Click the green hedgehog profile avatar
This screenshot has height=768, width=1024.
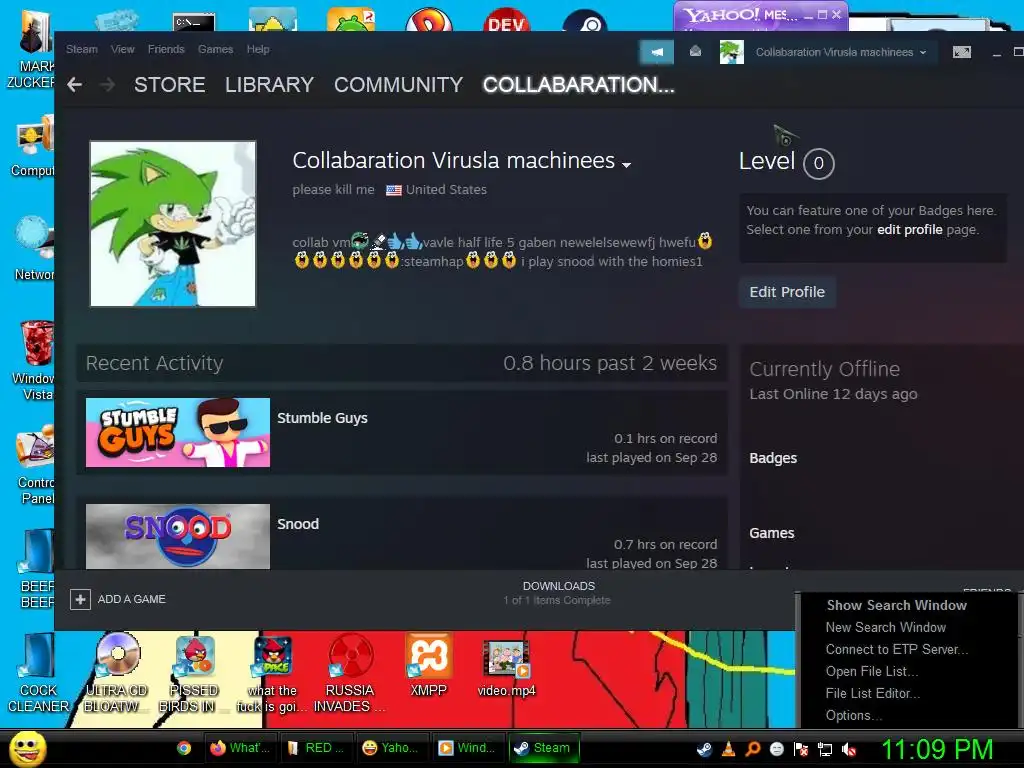pyautogui.click(x=173, y=224)
